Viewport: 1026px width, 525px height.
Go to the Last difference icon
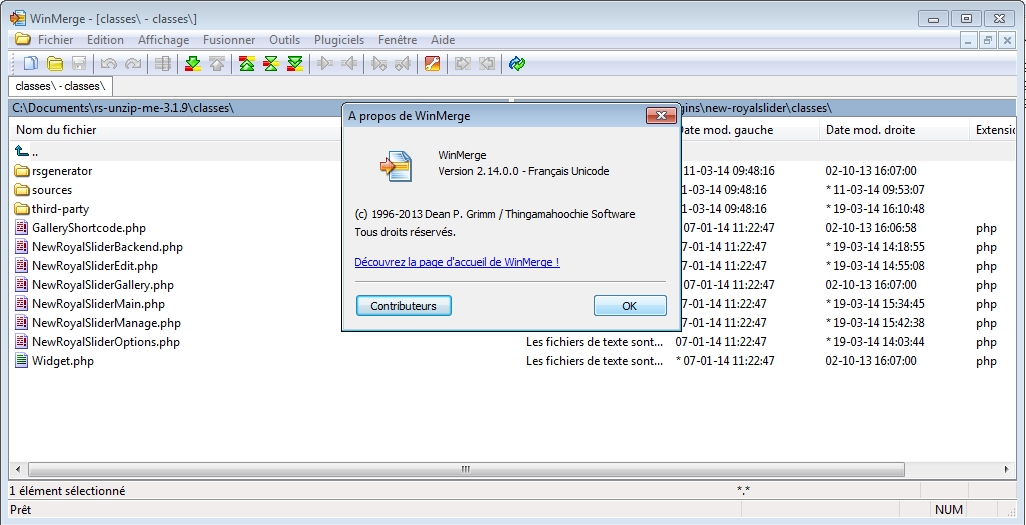(x=295, y=63)
